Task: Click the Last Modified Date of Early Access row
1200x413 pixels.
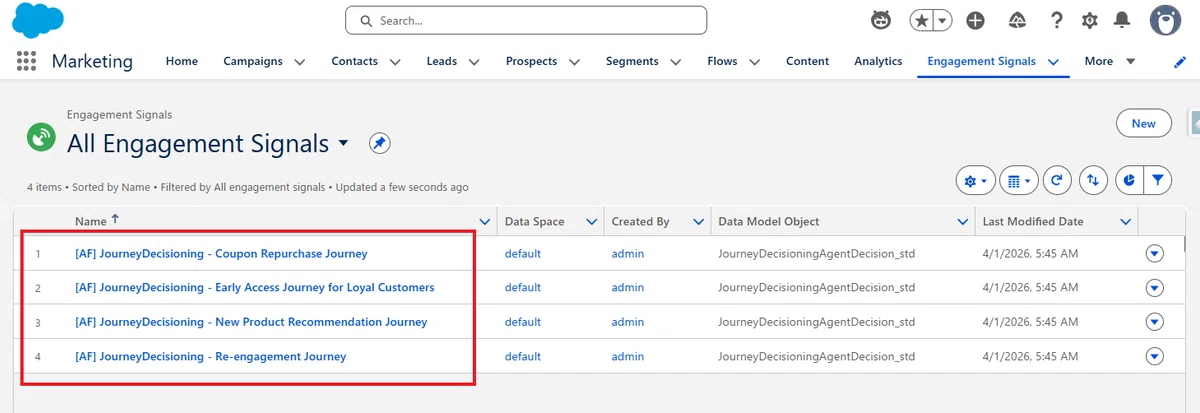Action: [x=1029, y=288]
